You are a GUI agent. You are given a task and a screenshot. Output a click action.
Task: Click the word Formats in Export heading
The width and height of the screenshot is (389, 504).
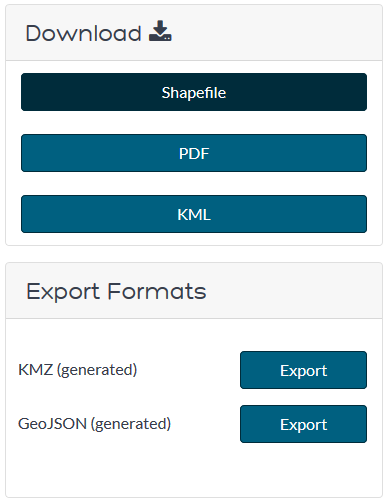pyautogui.click(x=157, y=291)
